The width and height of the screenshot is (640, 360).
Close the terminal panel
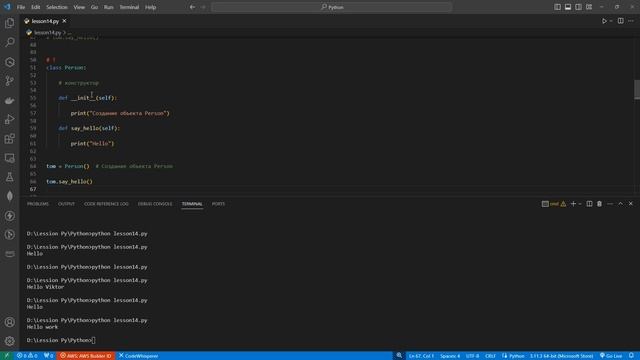[x=631, y=204]
